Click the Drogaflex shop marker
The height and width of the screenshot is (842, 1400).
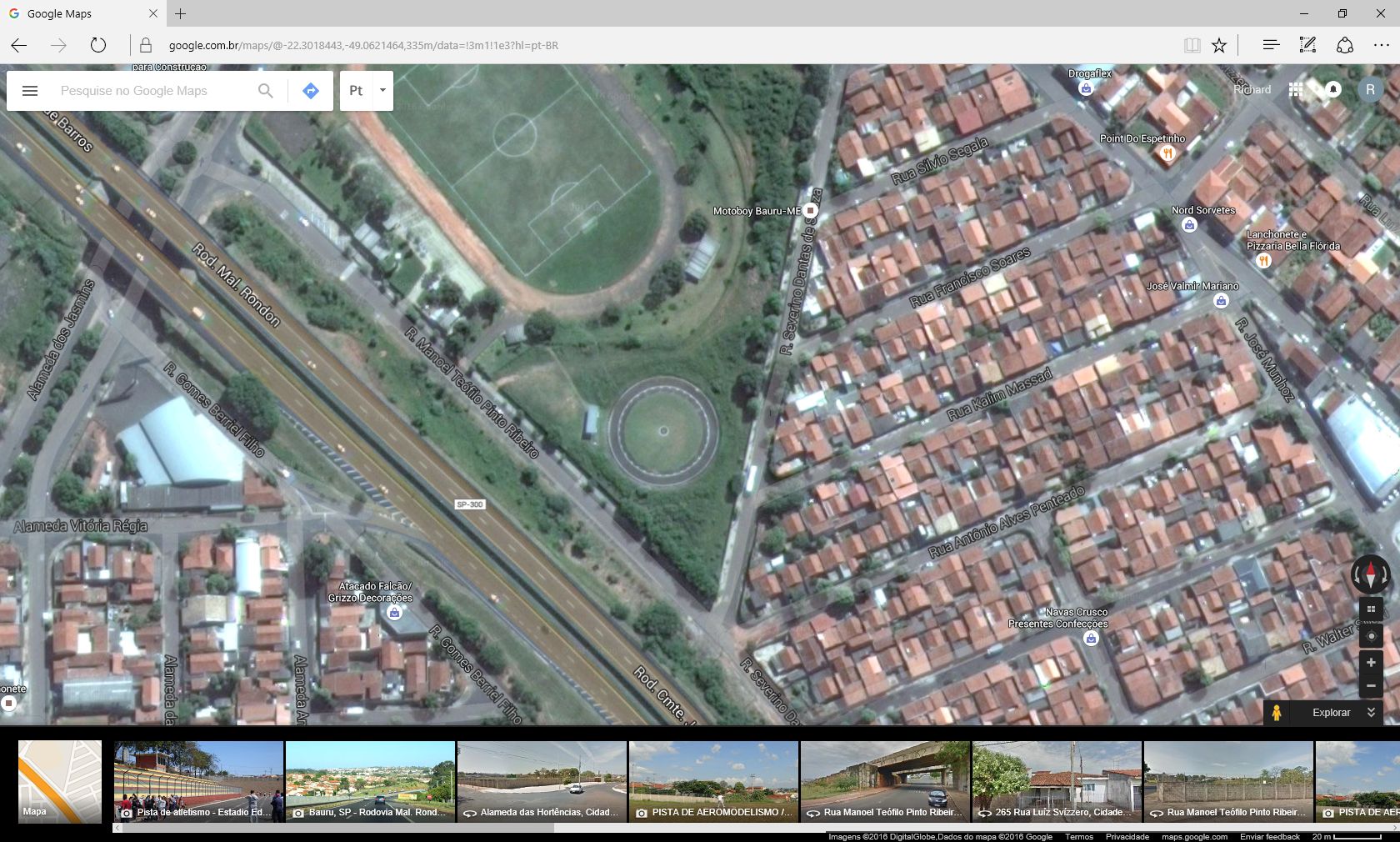(1086, 88)
